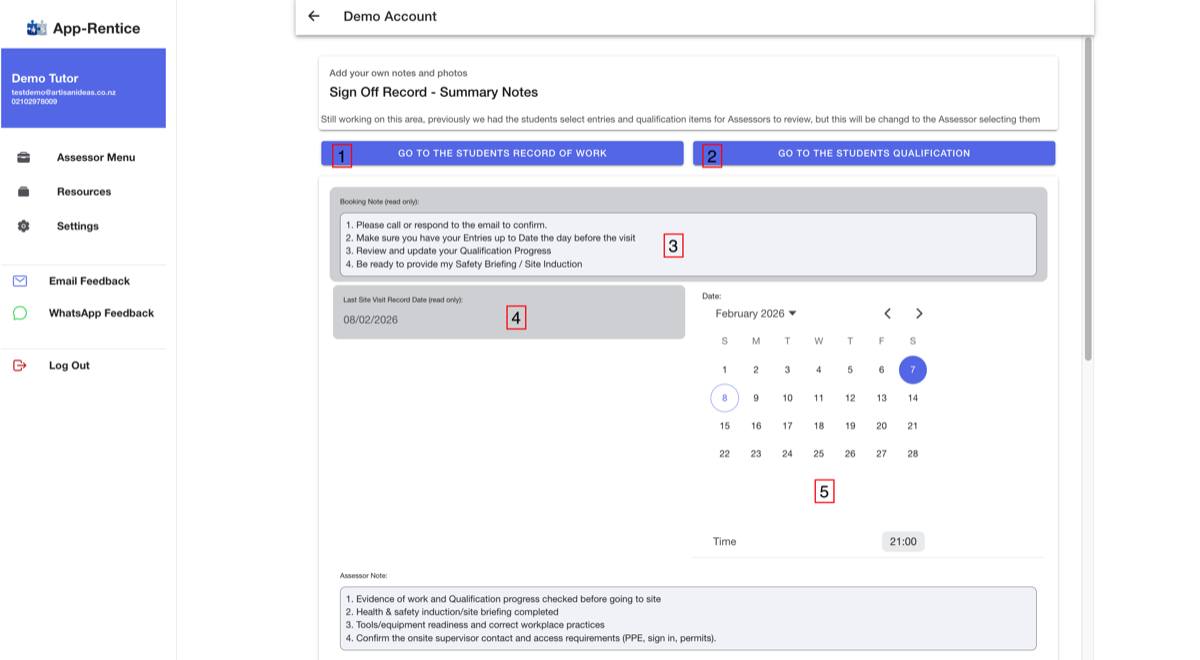The width and height of the screenshot is (1200, 660).
Task: Click the Settings gear icon
Action: tap(23, 226)
